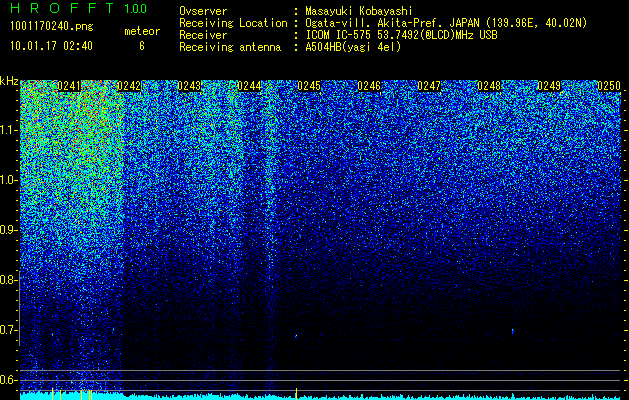Click the 0.8 frequency axis label
The image size is (629, 400).
click(x=9, y=280)
